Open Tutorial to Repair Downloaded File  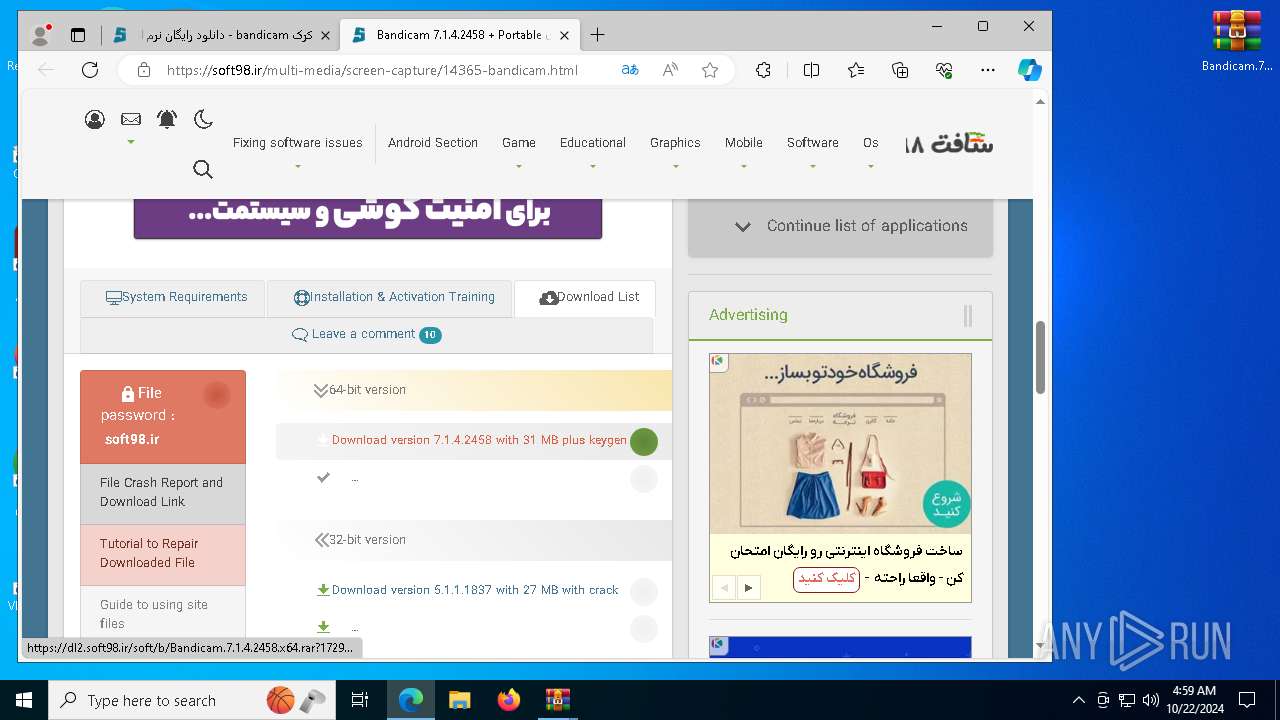pos(163,553)
